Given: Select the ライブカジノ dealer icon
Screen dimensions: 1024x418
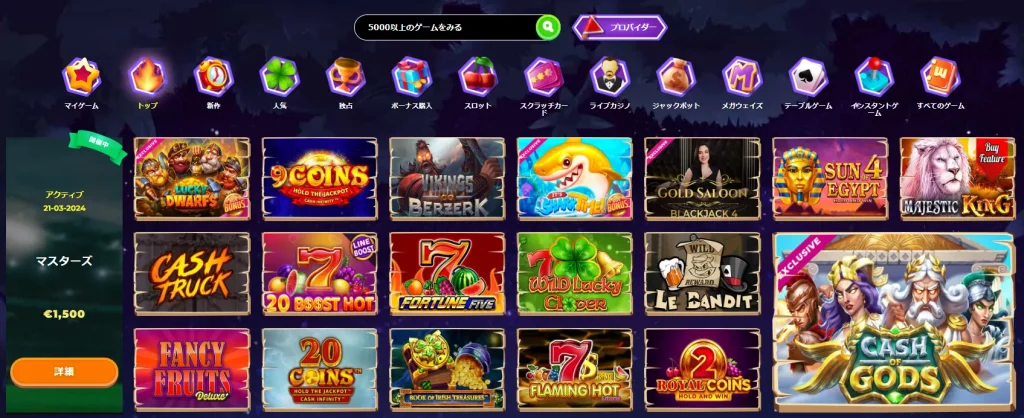Looking at the screenshot, I should click(x=610, y=76).
